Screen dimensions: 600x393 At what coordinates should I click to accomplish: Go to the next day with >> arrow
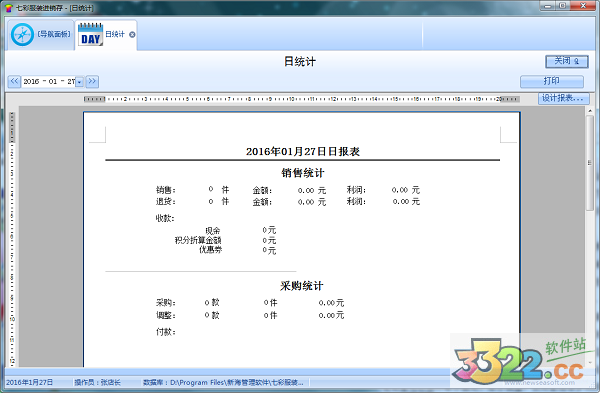[x=92, y=81]
